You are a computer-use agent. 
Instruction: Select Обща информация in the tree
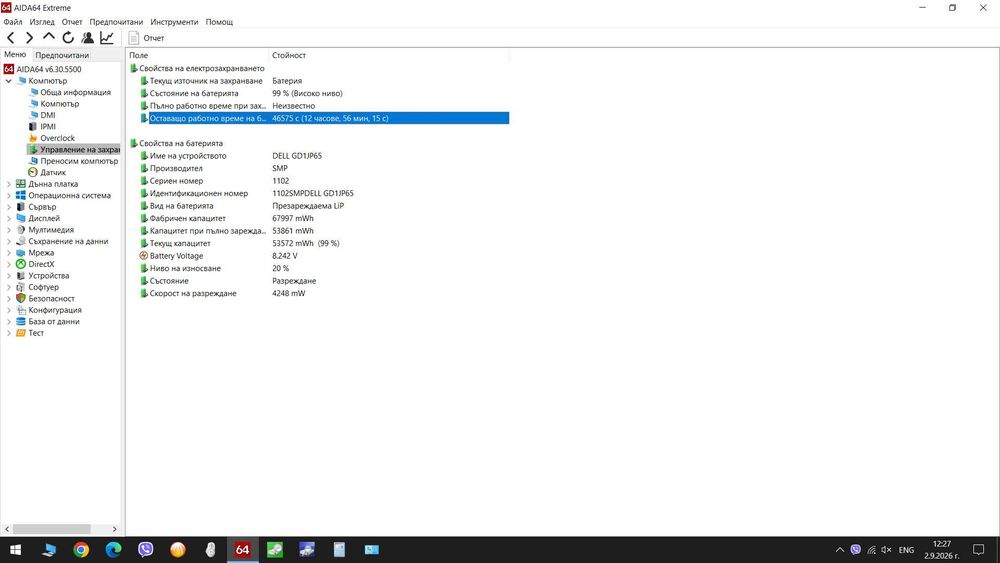[x=75, y=92]
